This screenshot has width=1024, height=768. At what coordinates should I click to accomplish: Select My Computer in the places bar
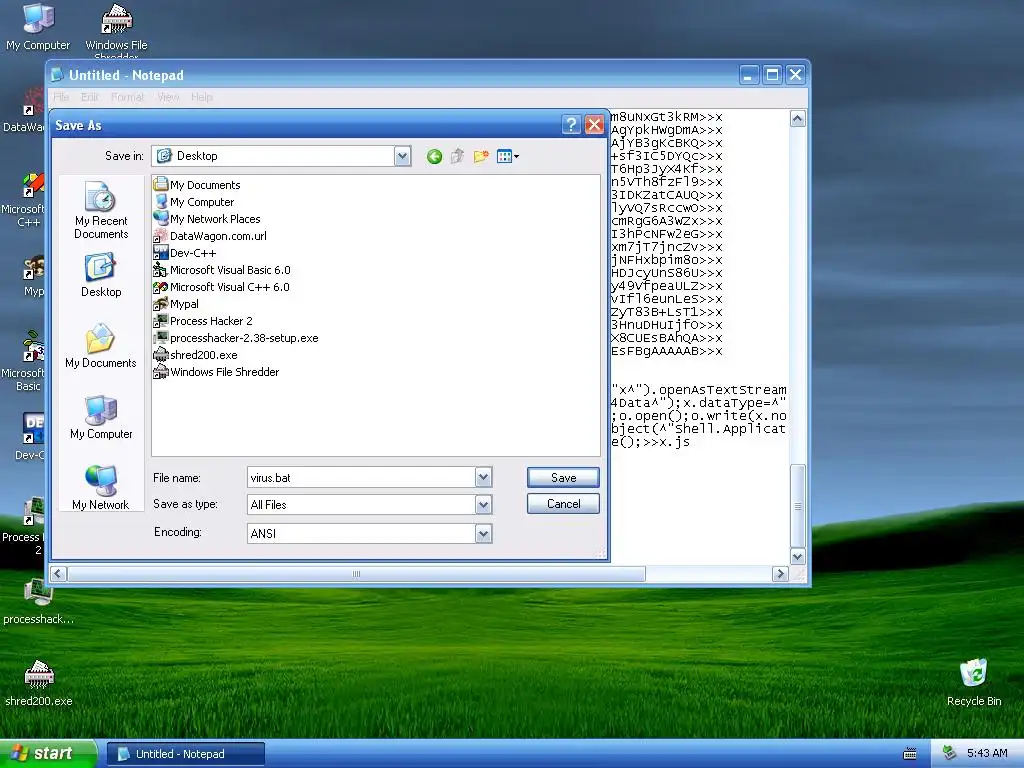coord(101,417)
